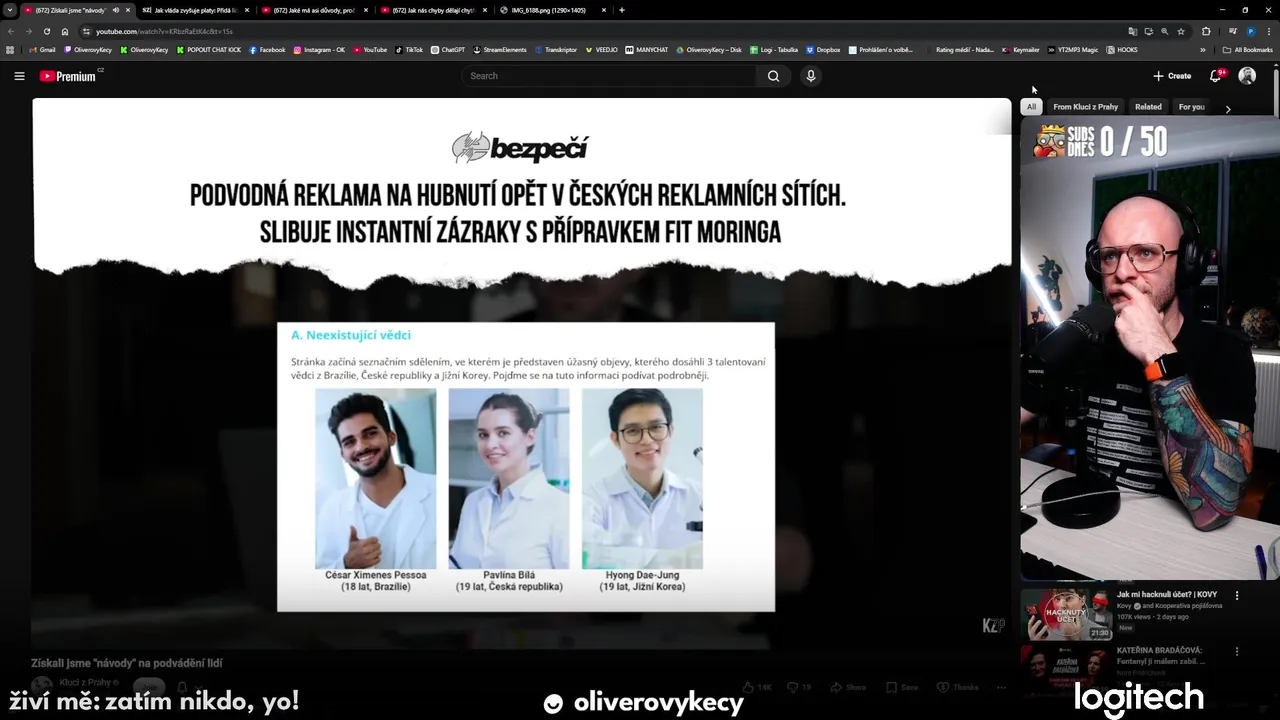Viewport: 1280px width, 720px height.
Task: Open options menu for Kateřina Bradáčová video
Action: click(1237, 651)
